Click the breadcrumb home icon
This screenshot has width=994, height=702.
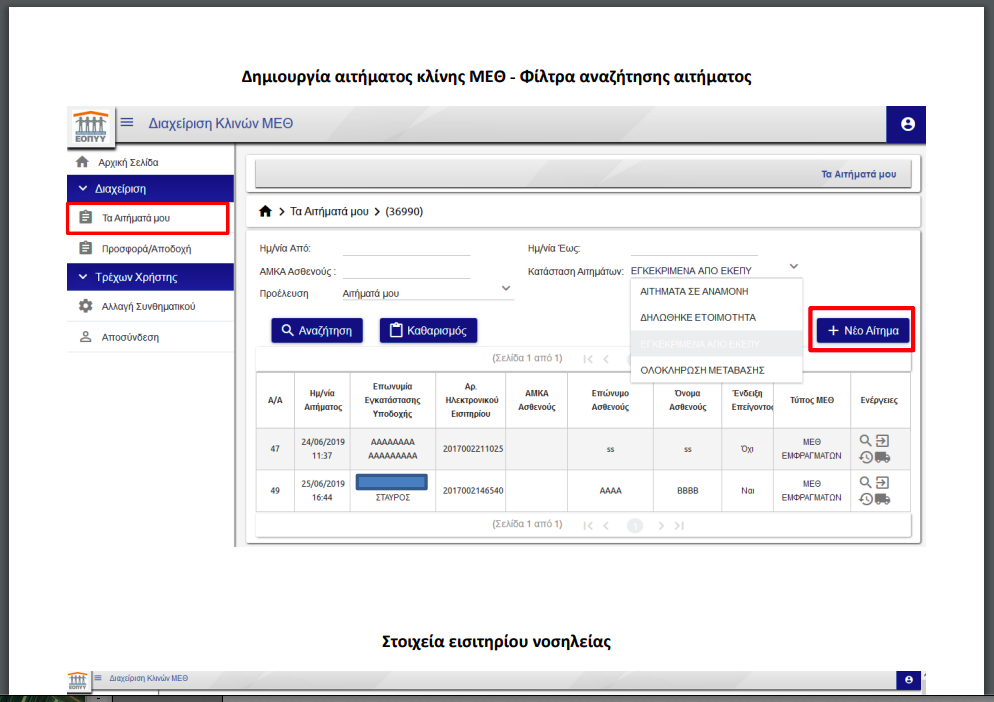click(x=265, y=211)
